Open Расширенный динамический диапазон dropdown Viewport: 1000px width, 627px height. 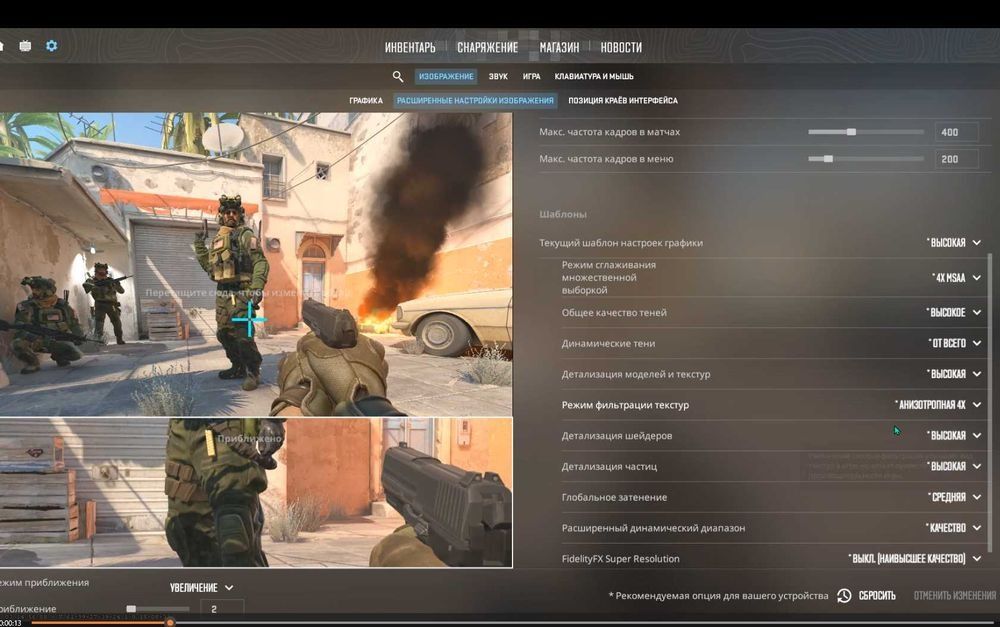click(x=953, y=527)
